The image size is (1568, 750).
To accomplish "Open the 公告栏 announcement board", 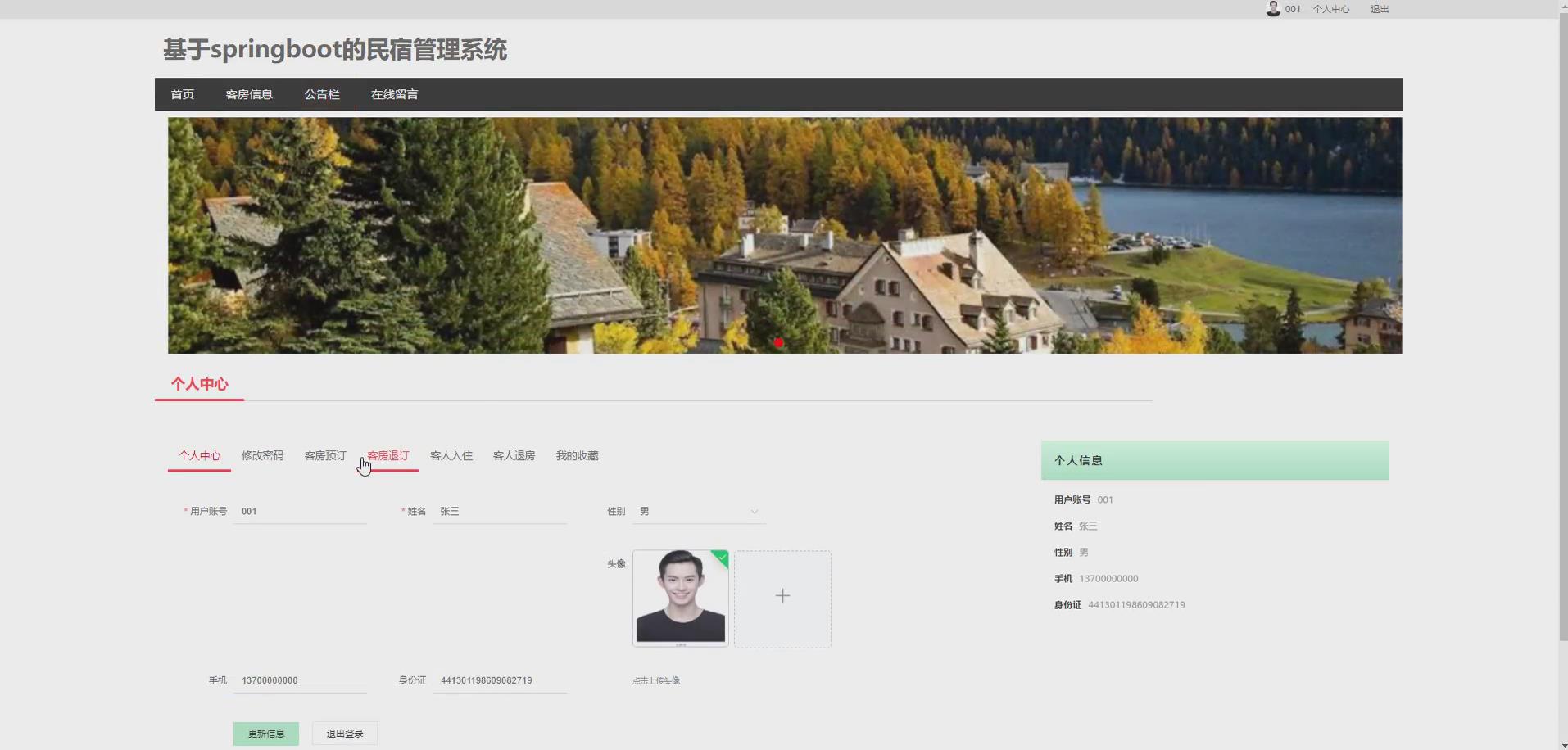I will tap(321, 94).
